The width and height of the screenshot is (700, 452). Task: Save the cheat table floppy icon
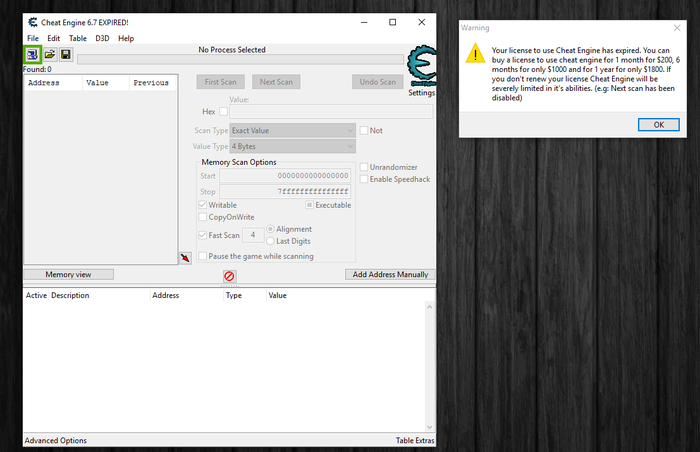pos(66,54)
